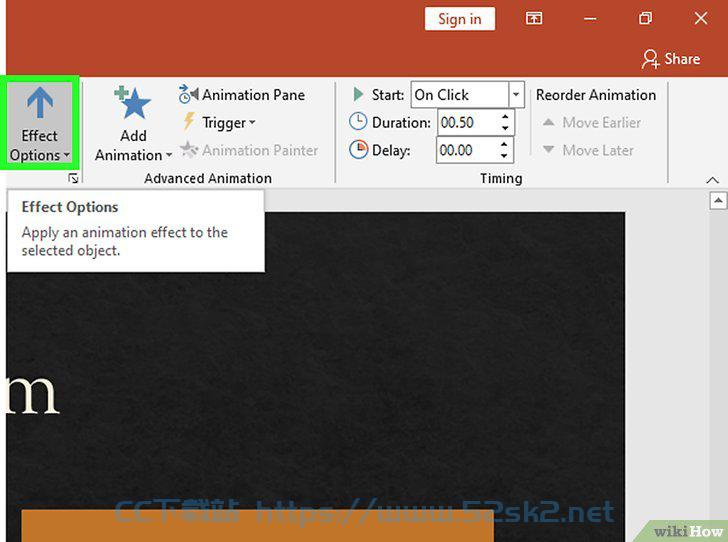
Task: Click the Add Animation dropdown arrow
Action: click(x=169, y=155)
